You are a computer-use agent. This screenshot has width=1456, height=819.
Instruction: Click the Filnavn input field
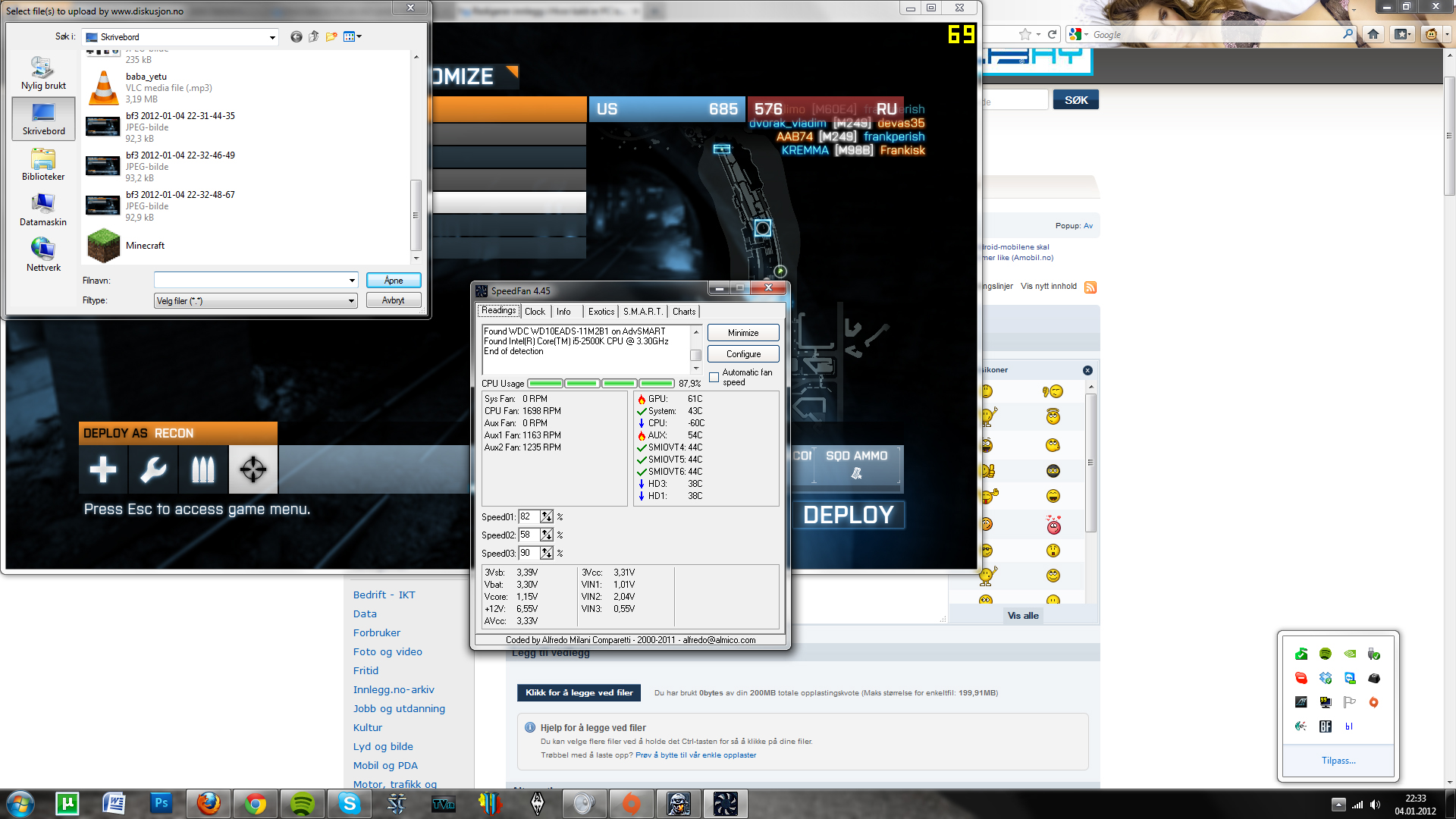250,281
